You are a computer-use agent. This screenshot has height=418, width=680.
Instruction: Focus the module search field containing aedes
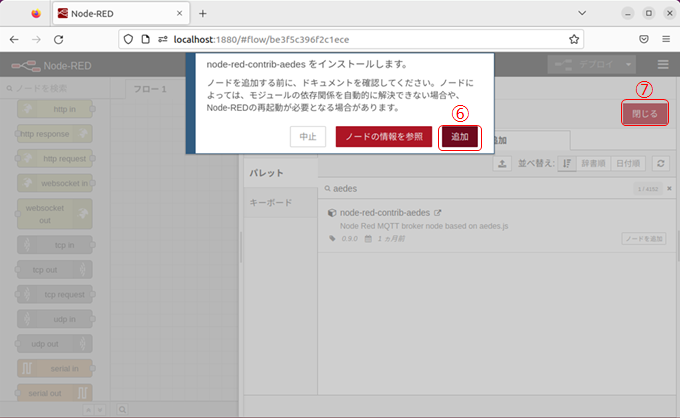[x=470, y=188]
